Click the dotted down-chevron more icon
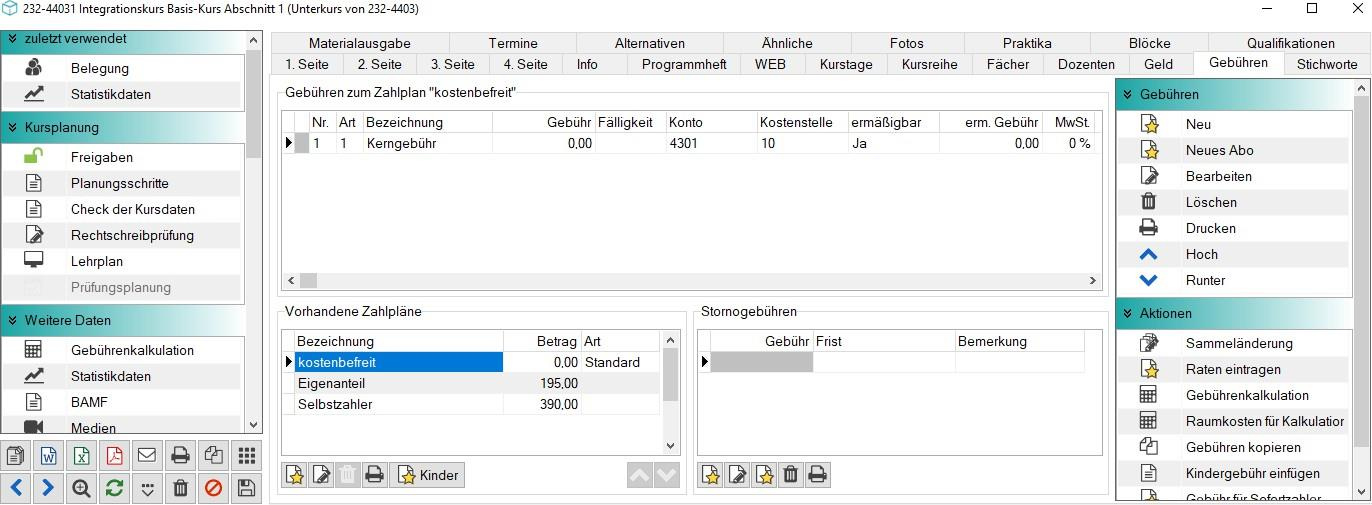The image size is (1372, 505). click(x=147, y=488)
